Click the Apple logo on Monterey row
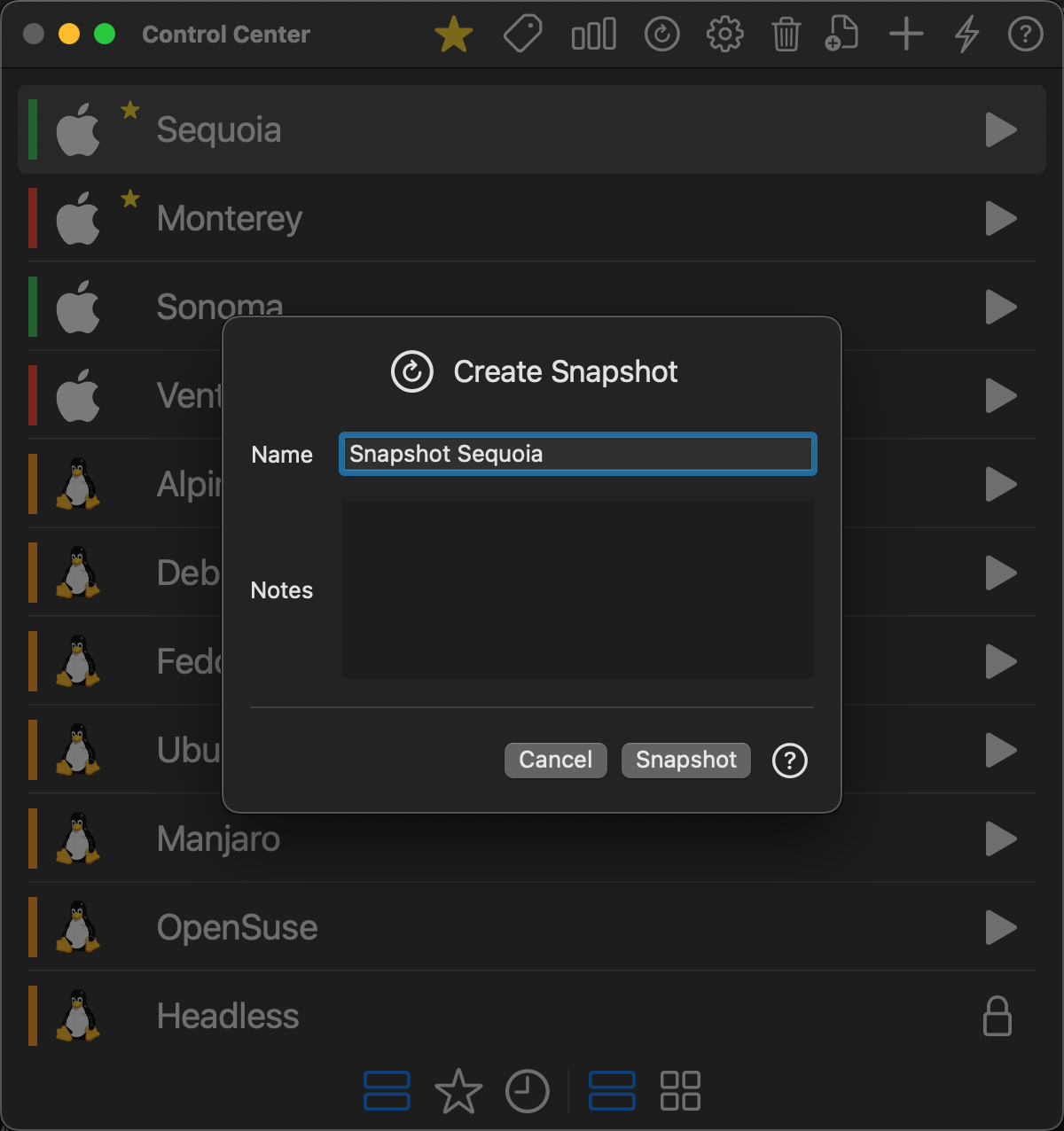 78,218
